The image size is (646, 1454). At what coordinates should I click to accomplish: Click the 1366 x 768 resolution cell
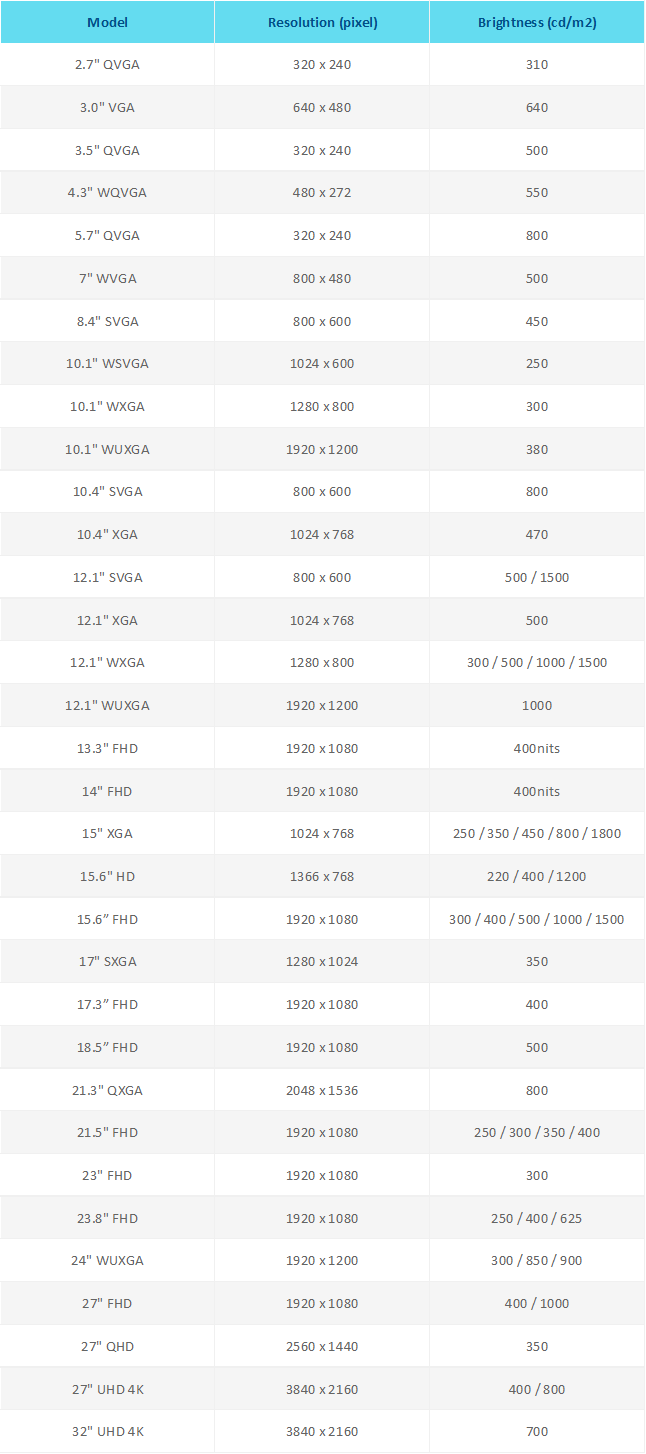(x=322, y=877)
